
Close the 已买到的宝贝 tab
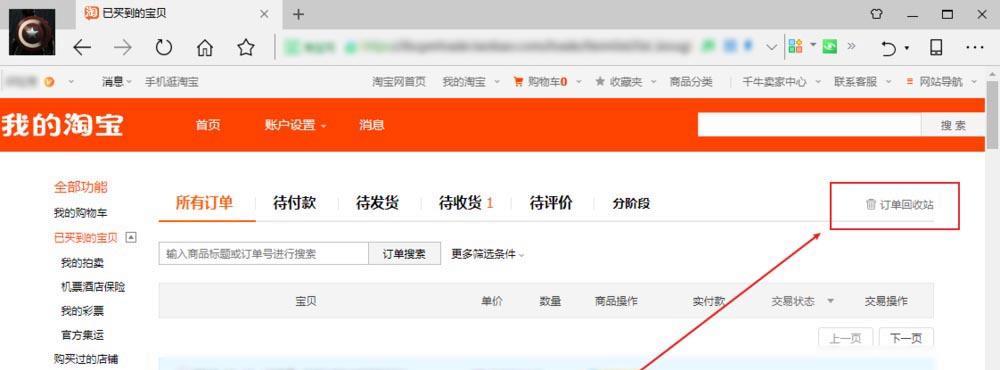tap(264, 14)
